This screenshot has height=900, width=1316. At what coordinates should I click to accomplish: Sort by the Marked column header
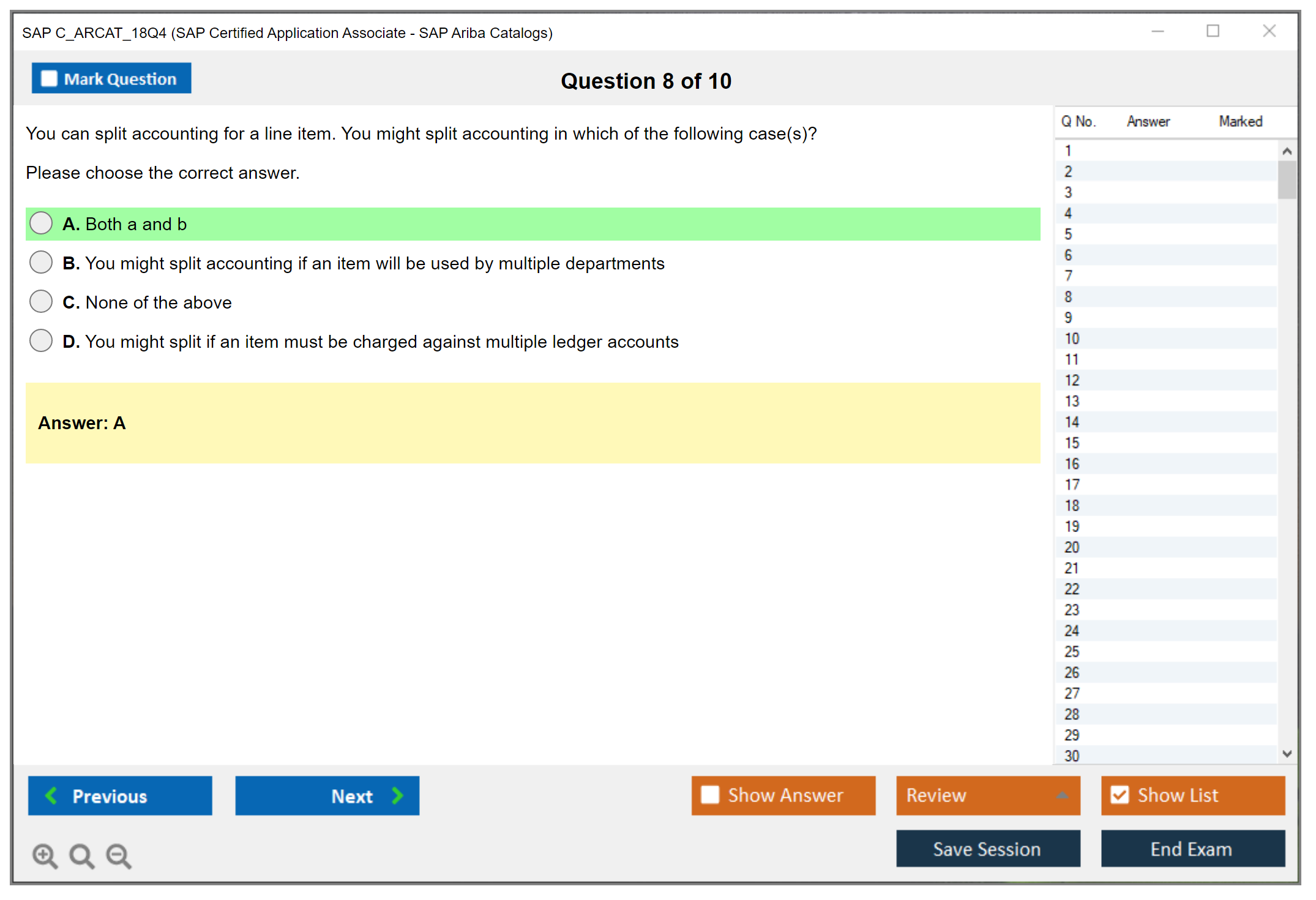[1240, 121]
